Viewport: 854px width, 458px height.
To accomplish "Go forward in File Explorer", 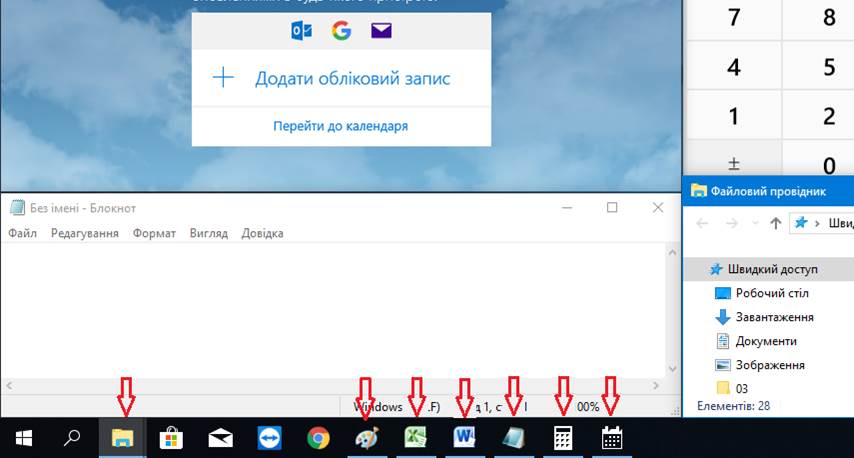I will click(x=732, y=223).
